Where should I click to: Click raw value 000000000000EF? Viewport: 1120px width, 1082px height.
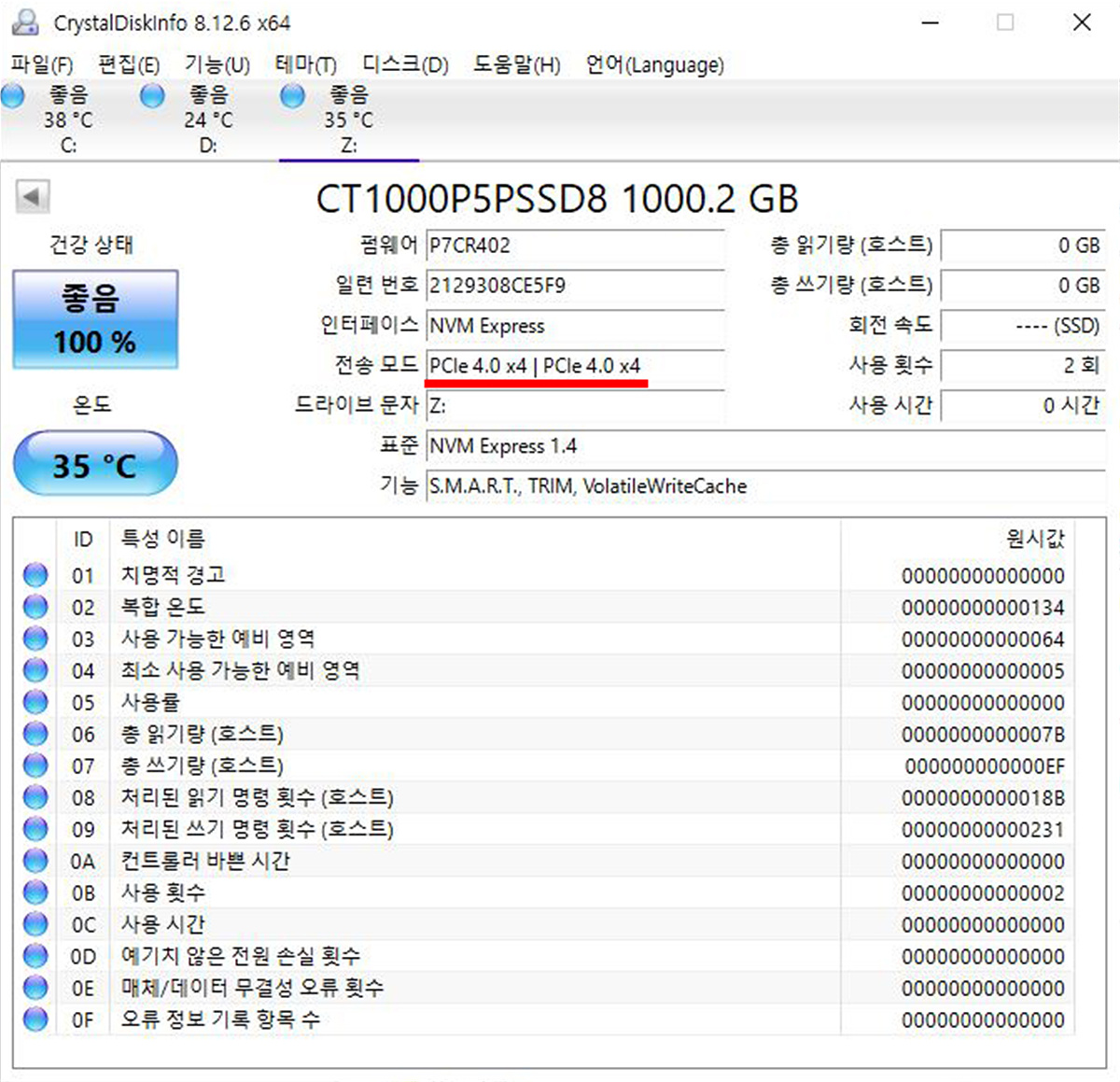point(985,766)
